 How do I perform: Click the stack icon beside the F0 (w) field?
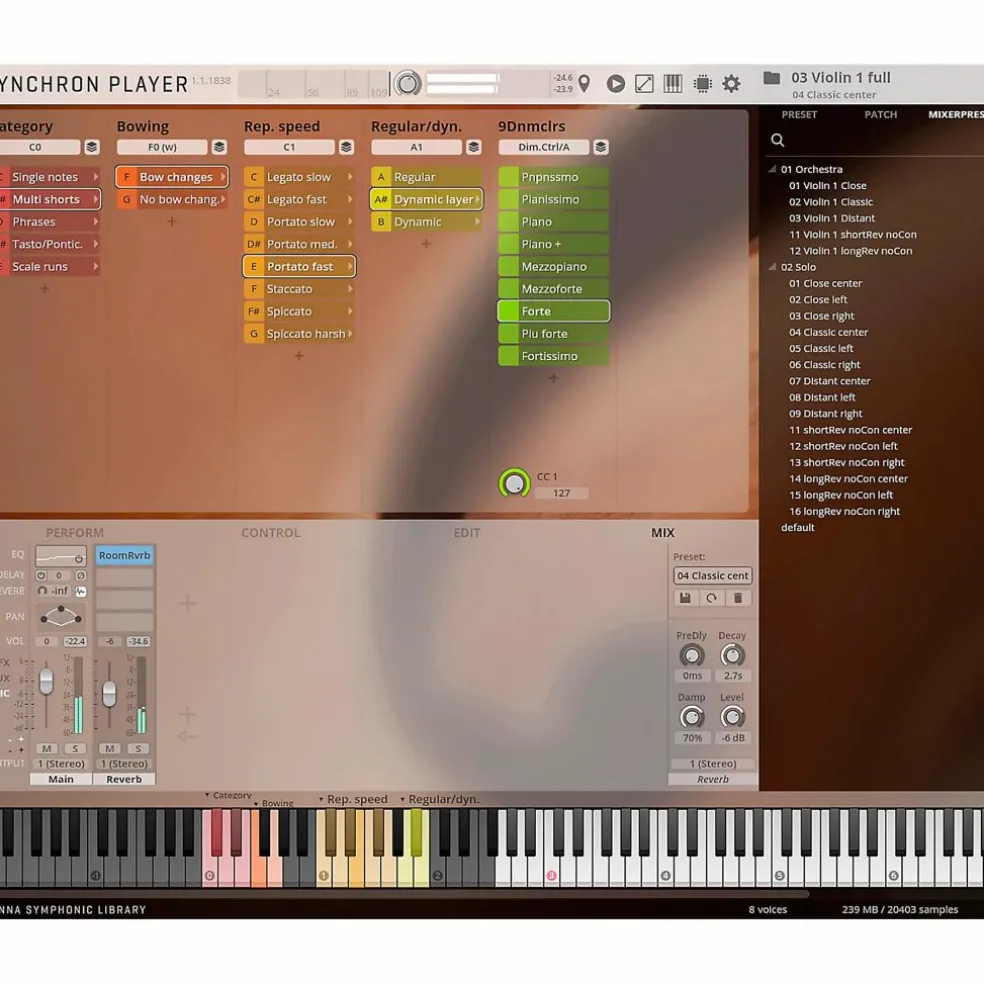[x=219, y=147]
